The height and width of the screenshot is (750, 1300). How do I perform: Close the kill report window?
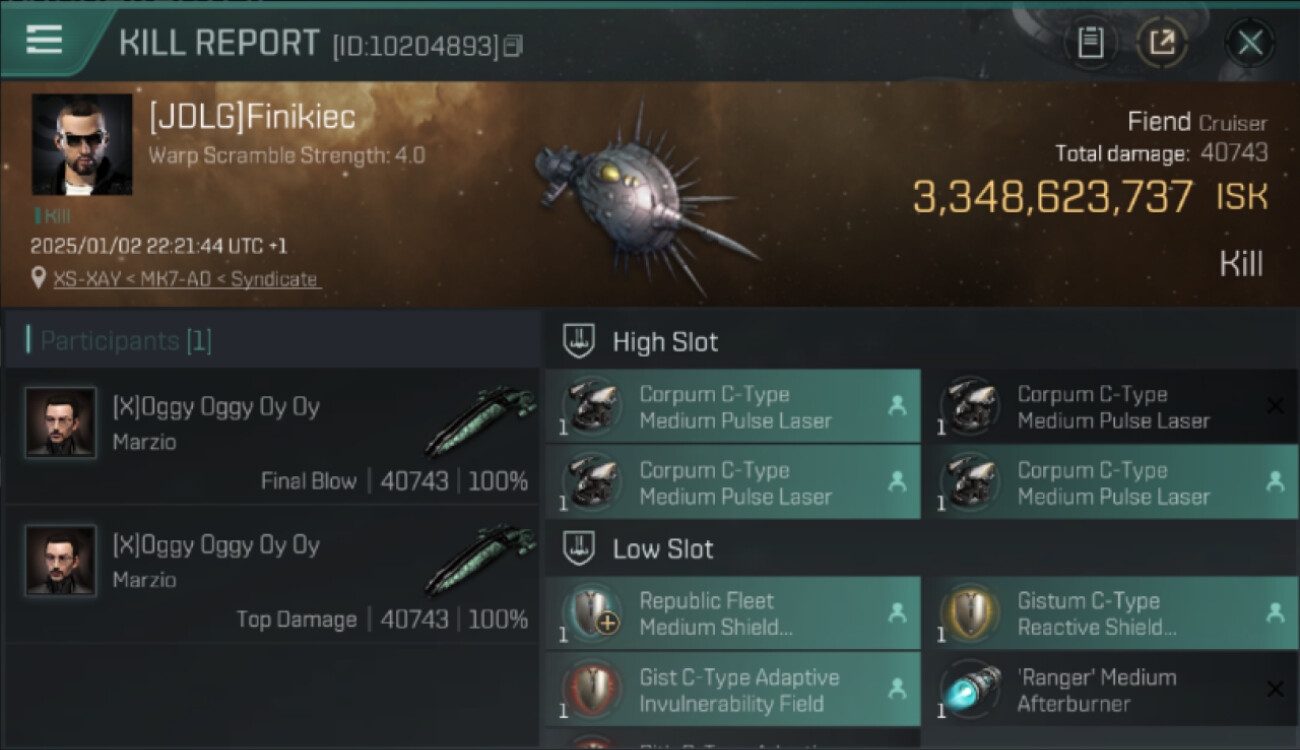click(x=1249, y=43)
